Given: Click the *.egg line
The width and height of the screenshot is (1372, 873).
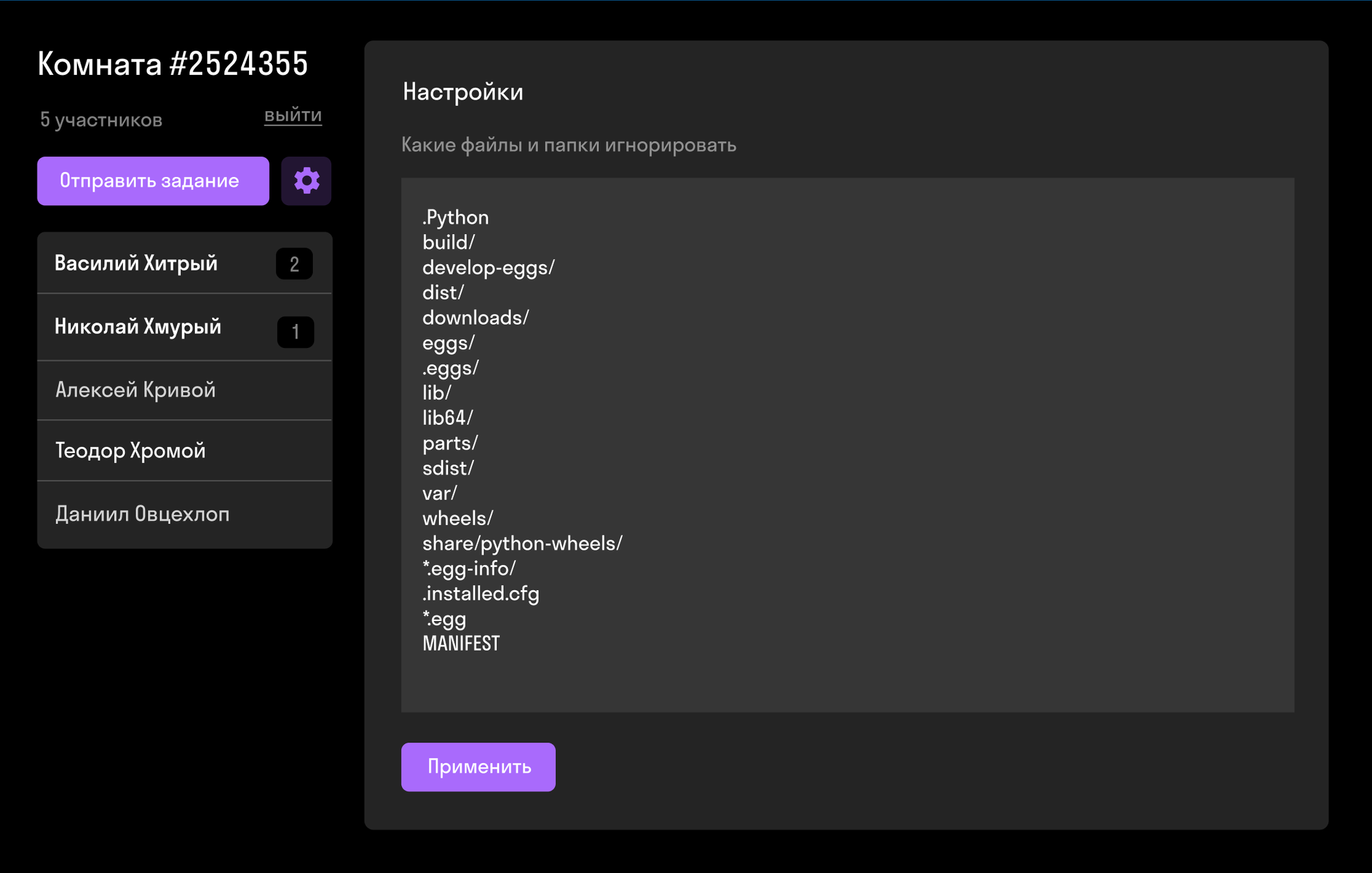Looking at the screenshot, I should pos(445,619).
